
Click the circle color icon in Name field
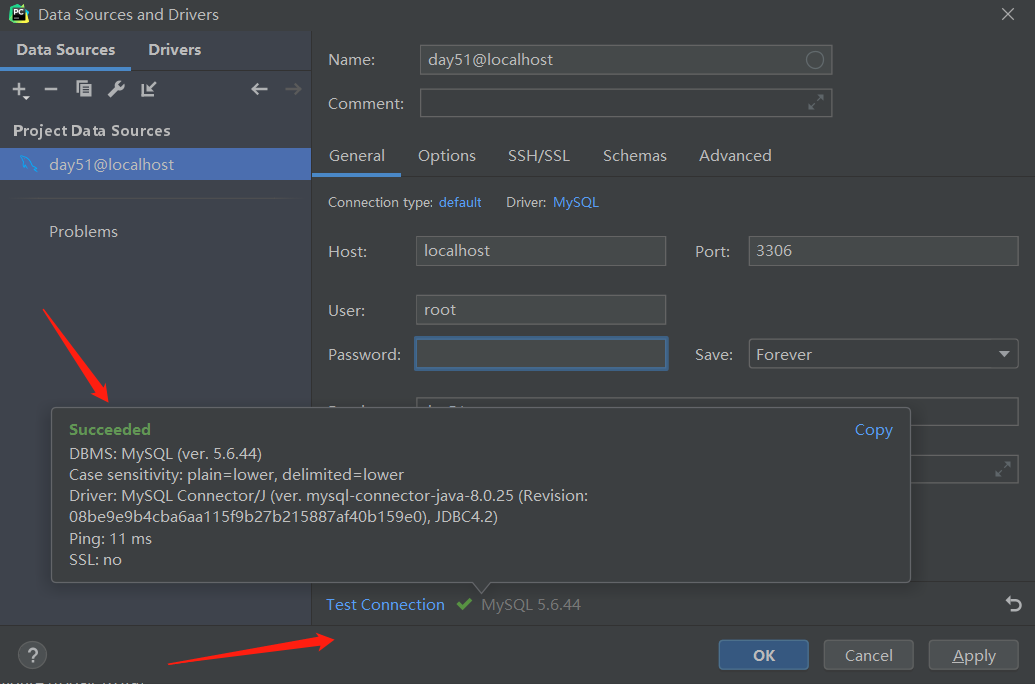[815, 60]
